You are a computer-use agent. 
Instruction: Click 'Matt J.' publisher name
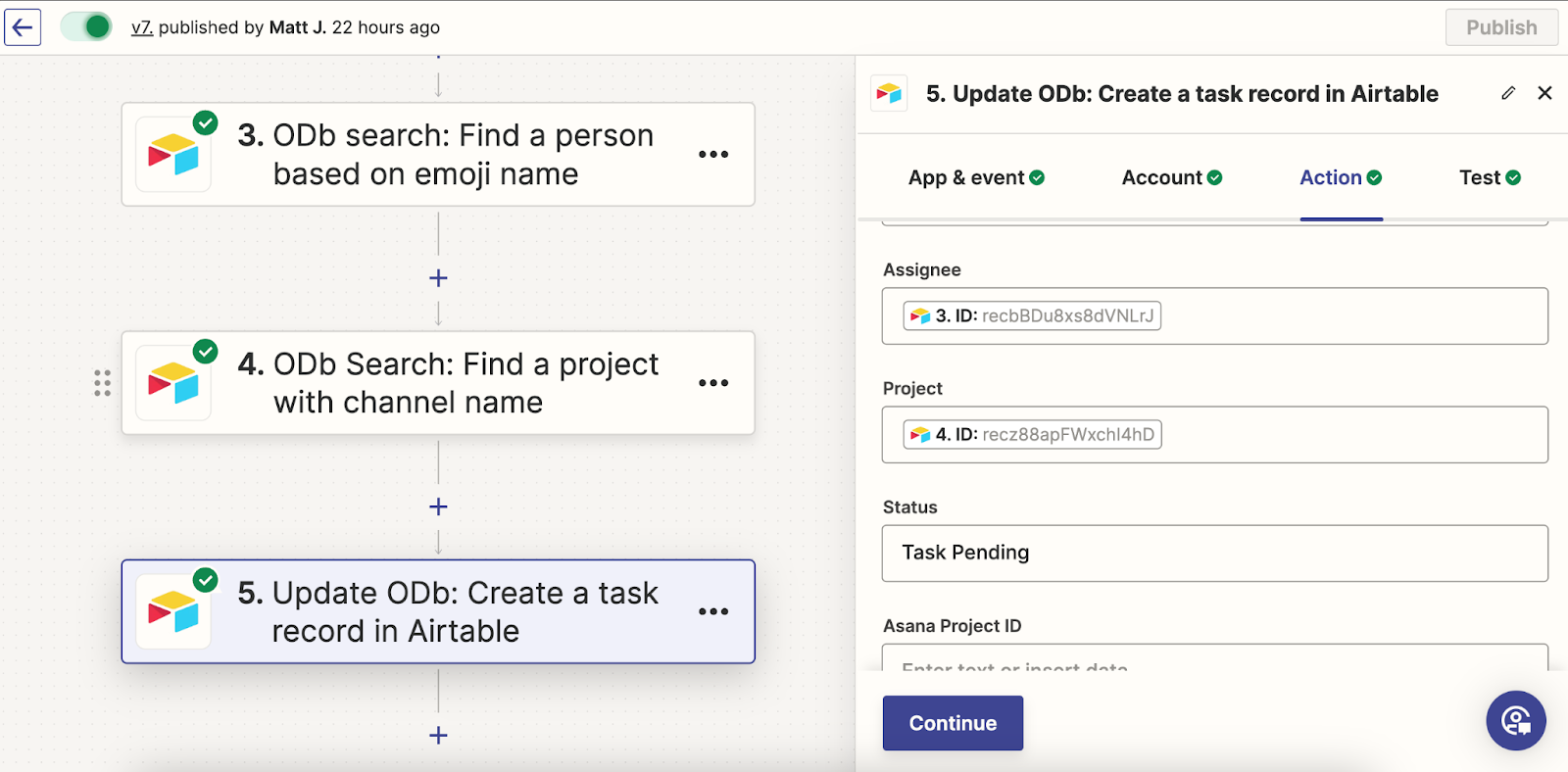click(298, 27)
